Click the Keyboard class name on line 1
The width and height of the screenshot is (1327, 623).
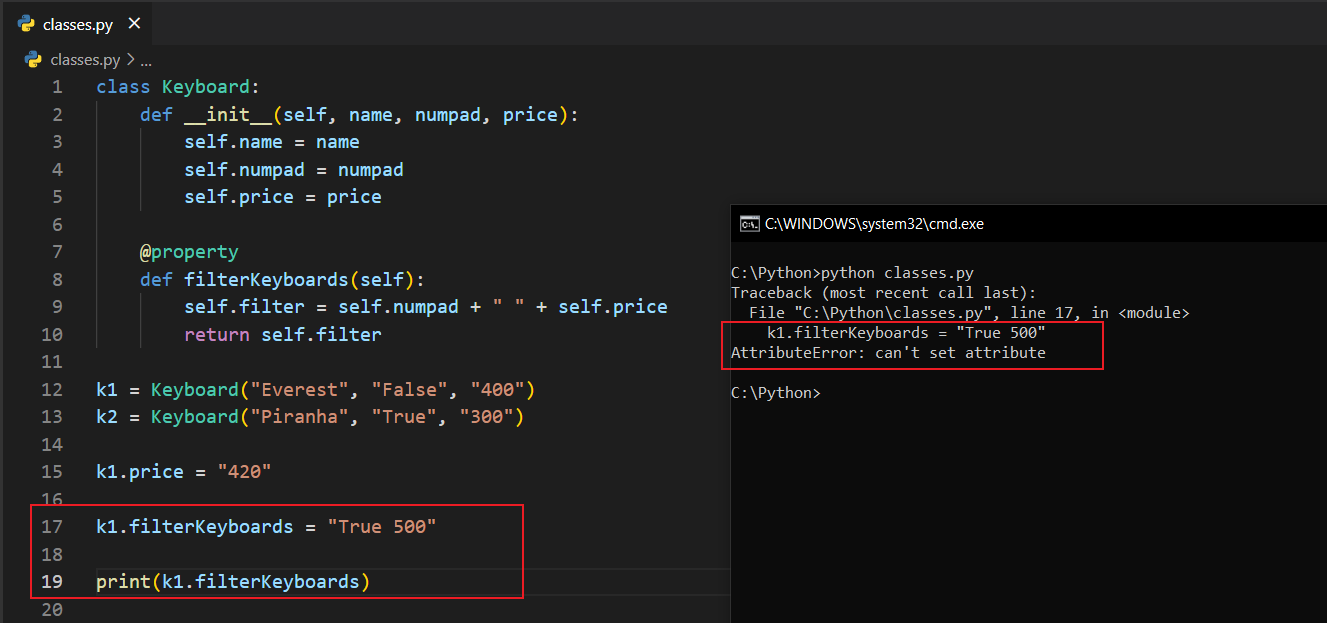click(205, 87)
